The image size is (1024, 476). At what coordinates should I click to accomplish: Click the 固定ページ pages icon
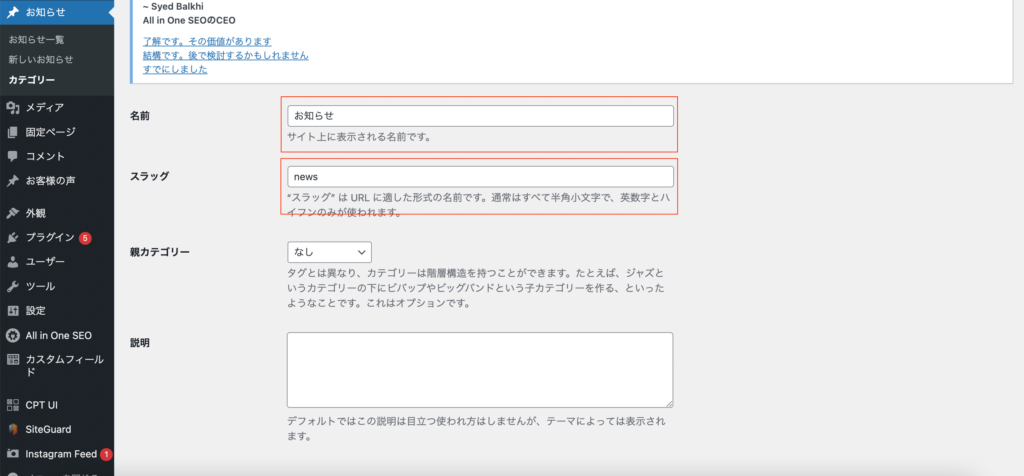pyautogui.click(x=12, y=132)
